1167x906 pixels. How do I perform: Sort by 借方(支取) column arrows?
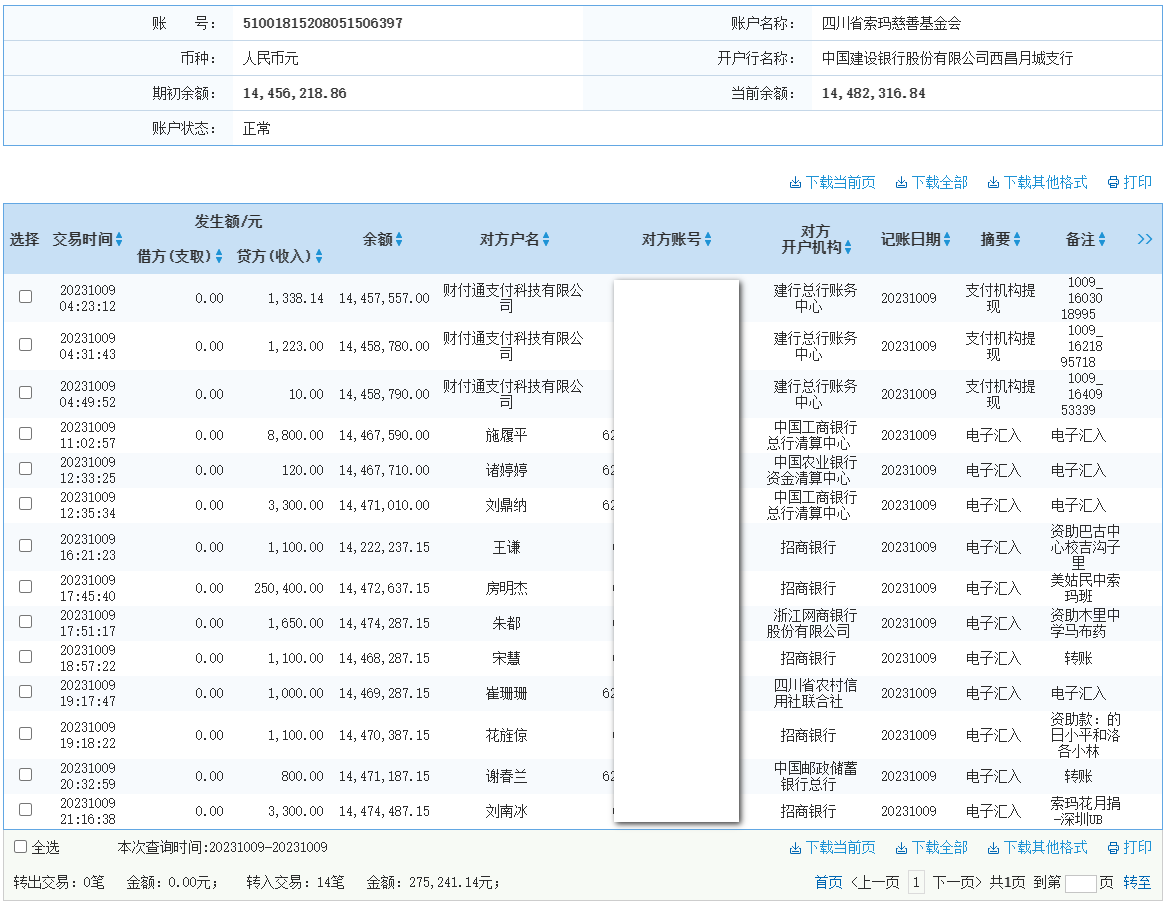point(219,256)
